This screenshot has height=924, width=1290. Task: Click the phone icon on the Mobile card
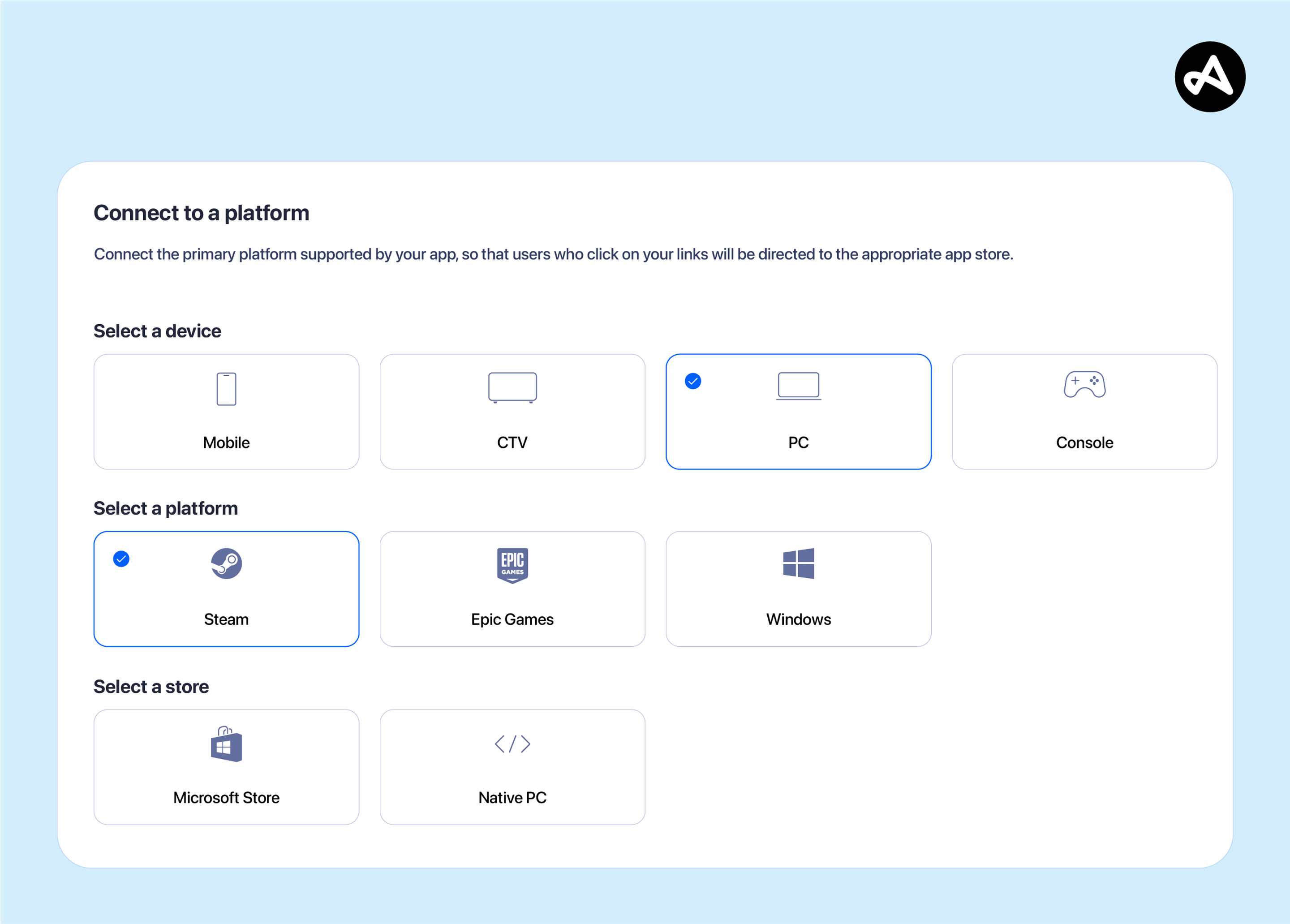226,388
